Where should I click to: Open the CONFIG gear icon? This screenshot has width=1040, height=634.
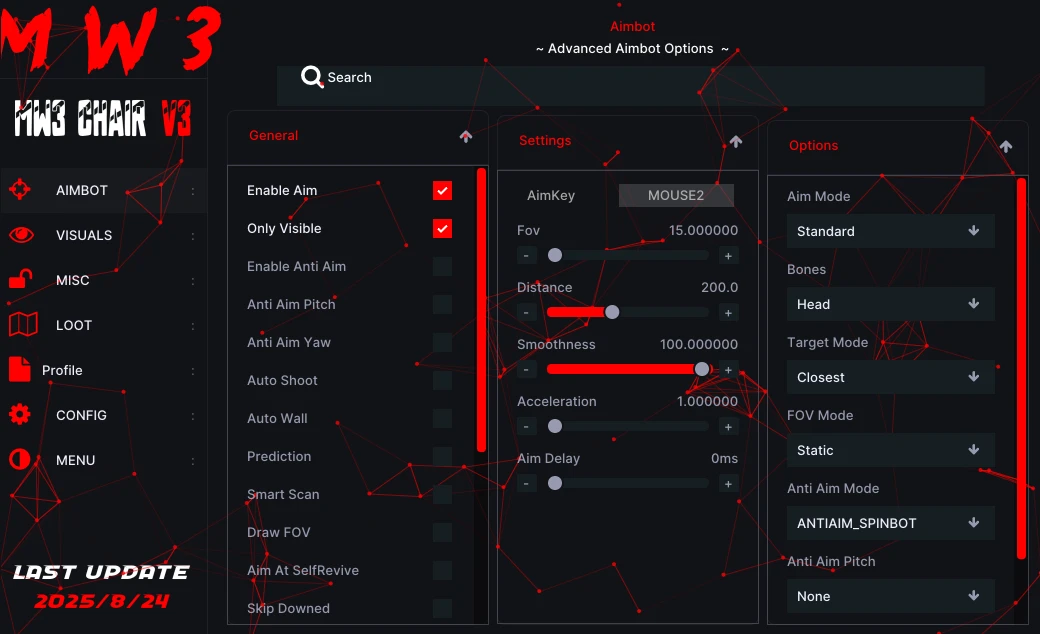click(x=20, y=414)
